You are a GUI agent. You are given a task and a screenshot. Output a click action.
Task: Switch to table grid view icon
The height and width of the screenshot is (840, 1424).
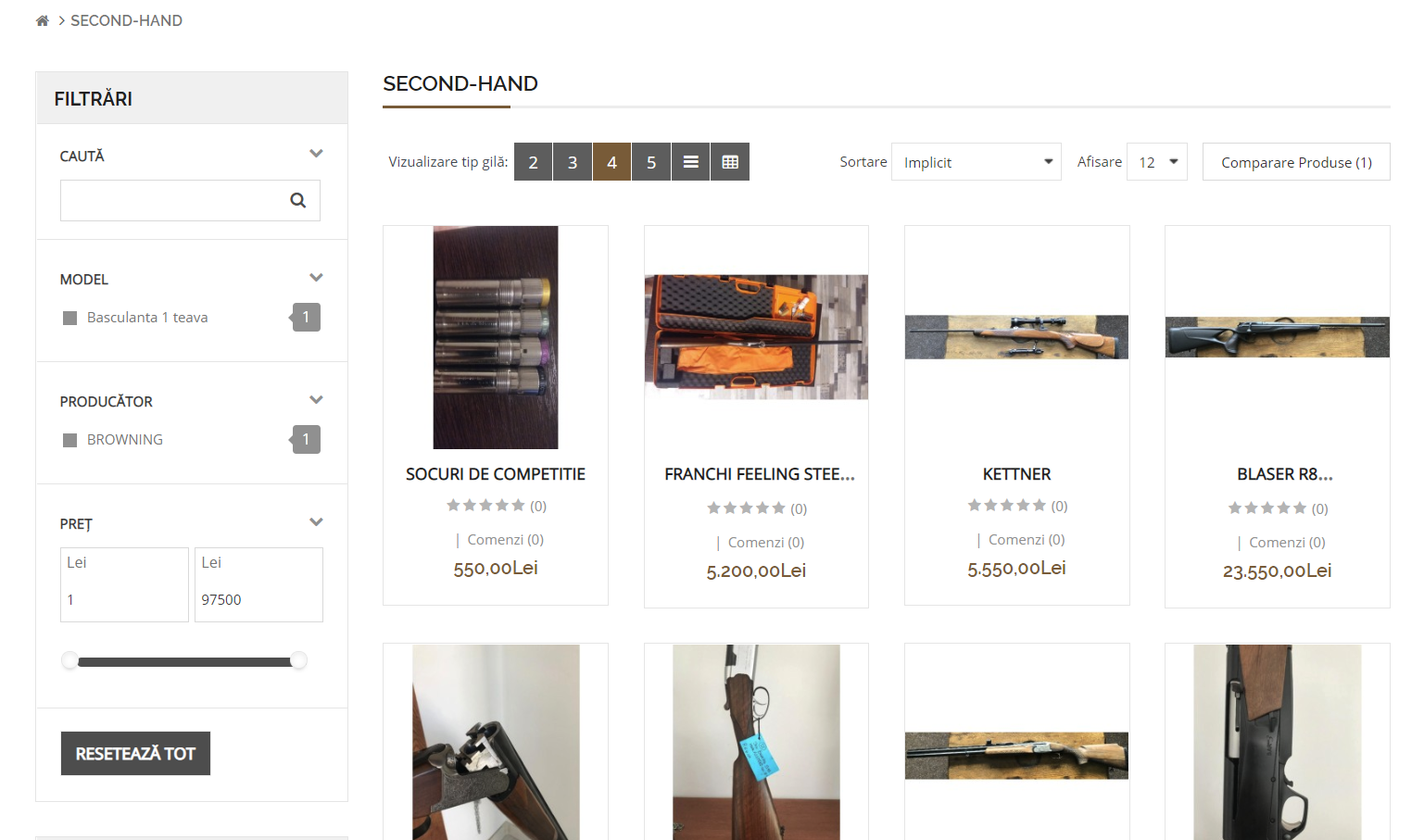[730, 162]
